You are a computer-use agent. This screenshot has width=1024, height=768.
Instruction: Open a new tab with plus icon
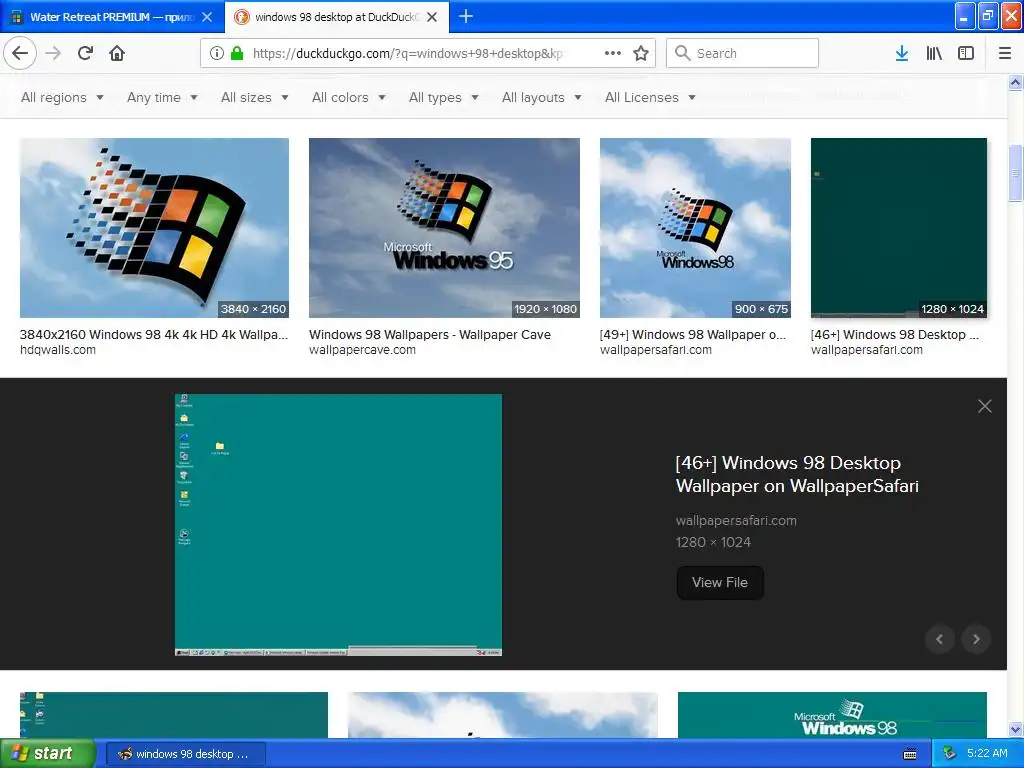(x=466, y=16)
